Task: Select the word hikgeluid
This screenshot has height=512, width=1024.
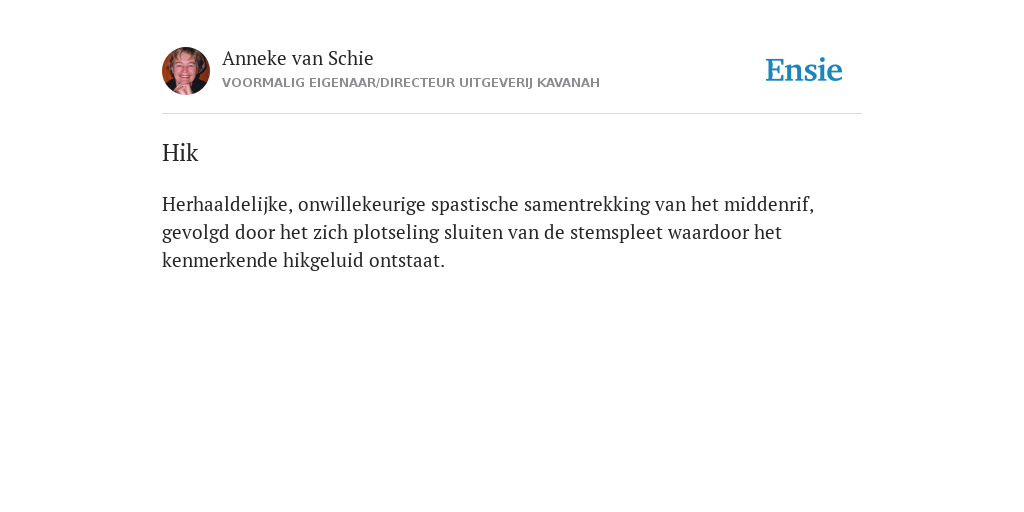Action: tap(323, 261)
